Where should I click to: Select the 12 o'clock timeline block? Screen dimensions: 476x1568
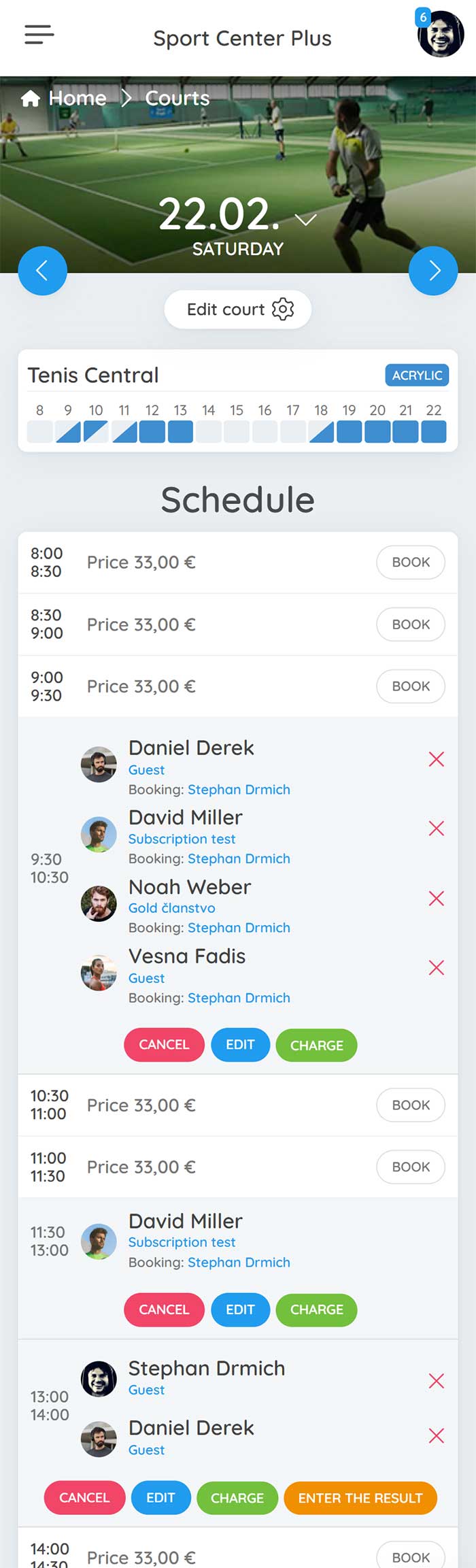click(152, 432)
